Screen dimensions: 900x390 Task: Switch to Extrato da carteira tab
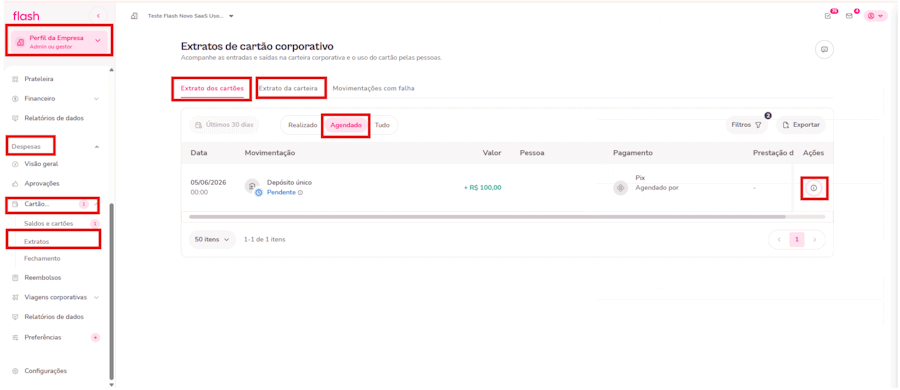click(x=288, y=88)
